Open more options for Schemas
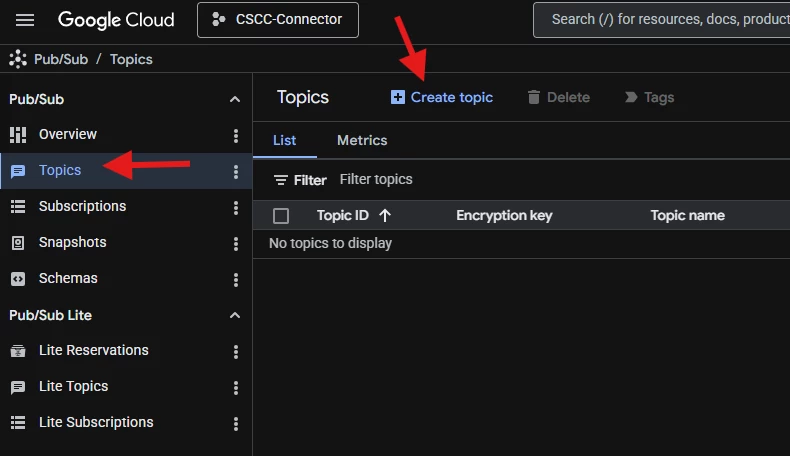The height and width of the screenshot is (456, 790). pos(236,280)
